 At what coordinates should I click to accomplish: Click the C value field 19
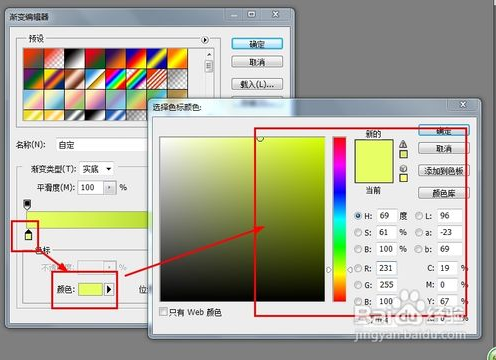pyautogui.click(x=448, y=268)
